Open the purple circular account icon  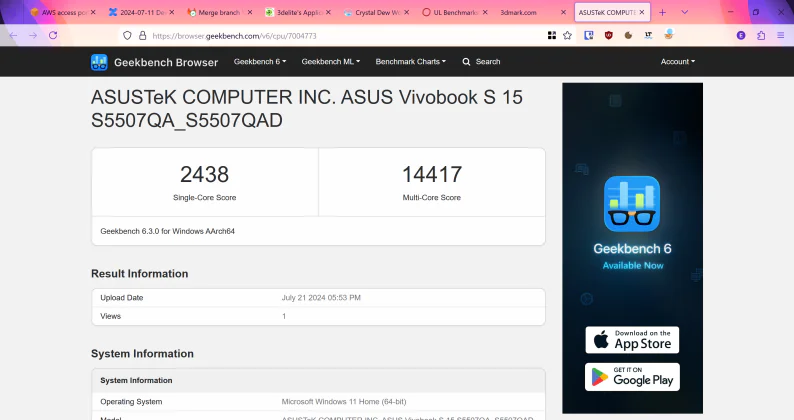point(741,35)
